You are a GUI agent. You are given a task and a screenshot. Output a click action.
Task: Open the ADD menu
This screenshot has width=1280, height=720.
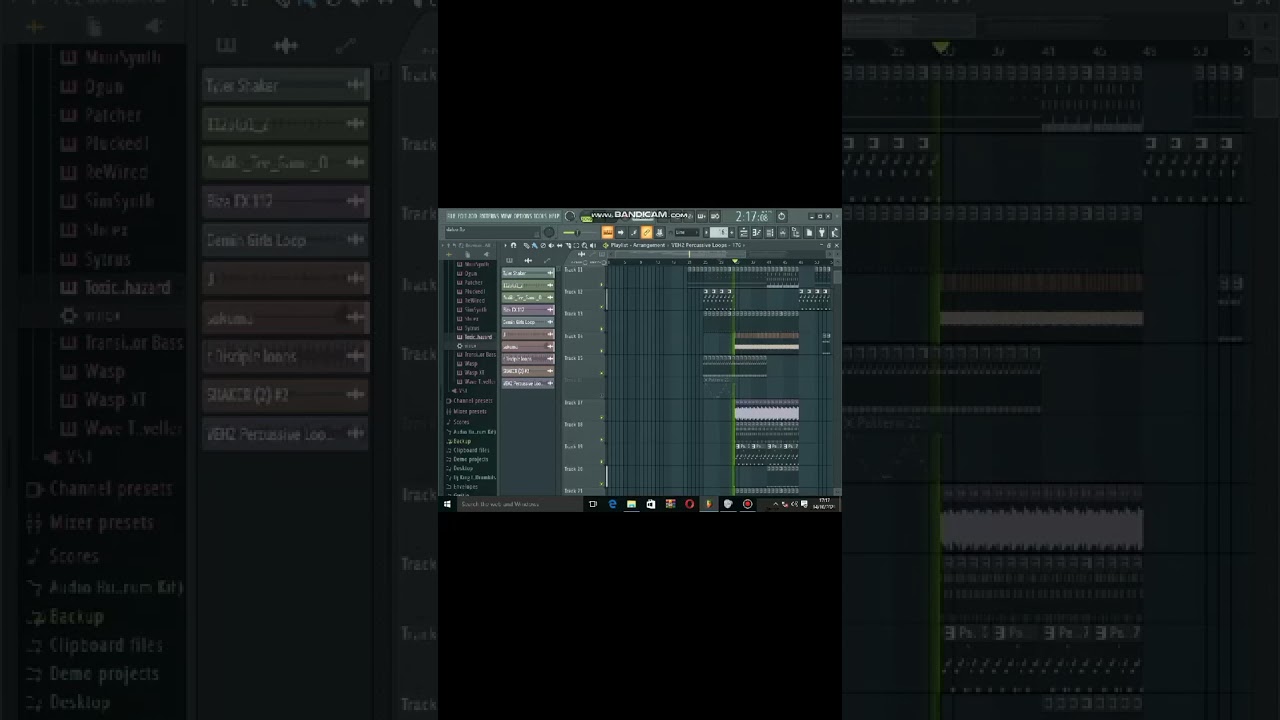pos(471,217)
